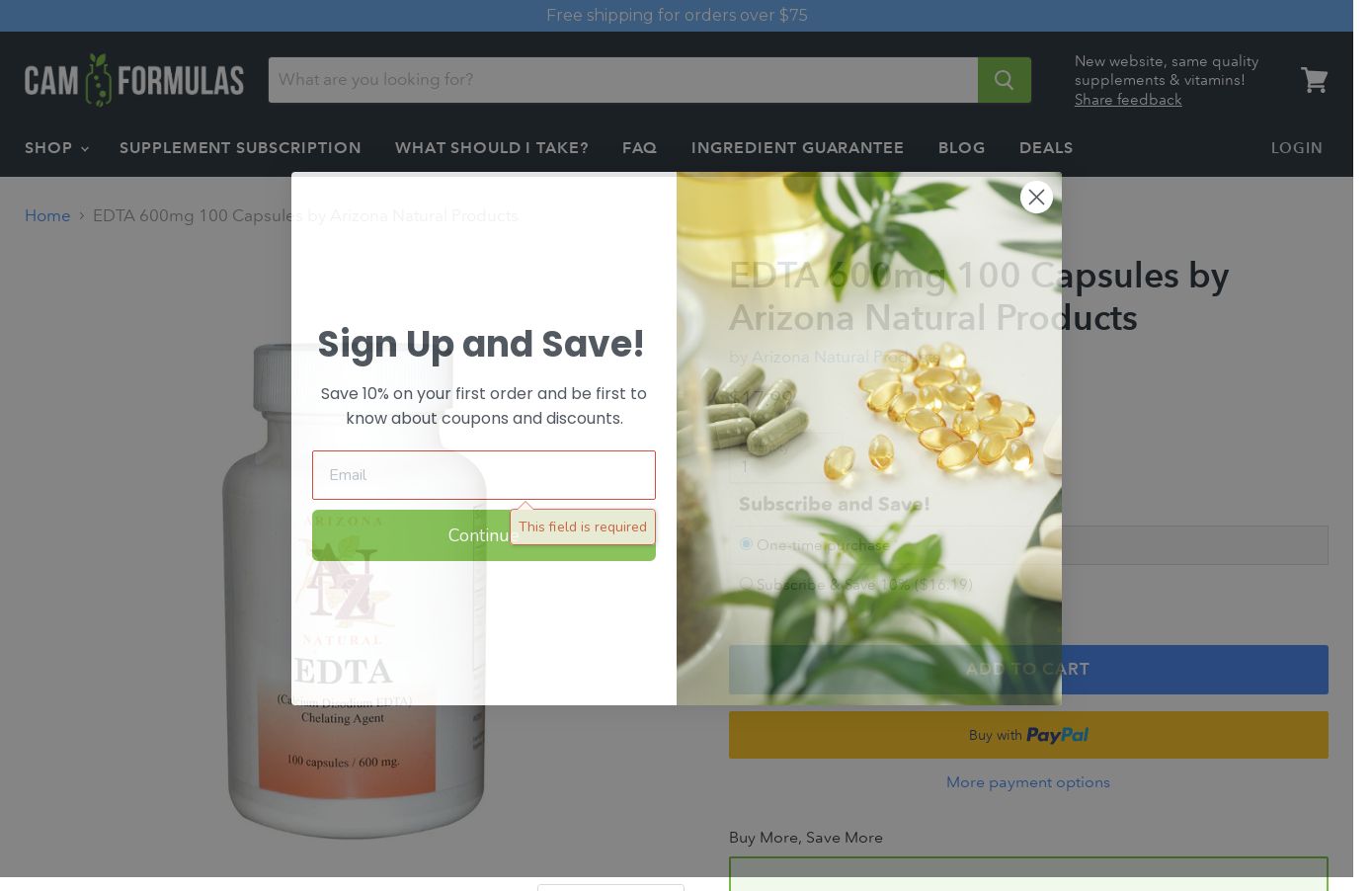Click the green search magnifier button
This screenshot has width=1372, height=891.
tap(1004, 80)
